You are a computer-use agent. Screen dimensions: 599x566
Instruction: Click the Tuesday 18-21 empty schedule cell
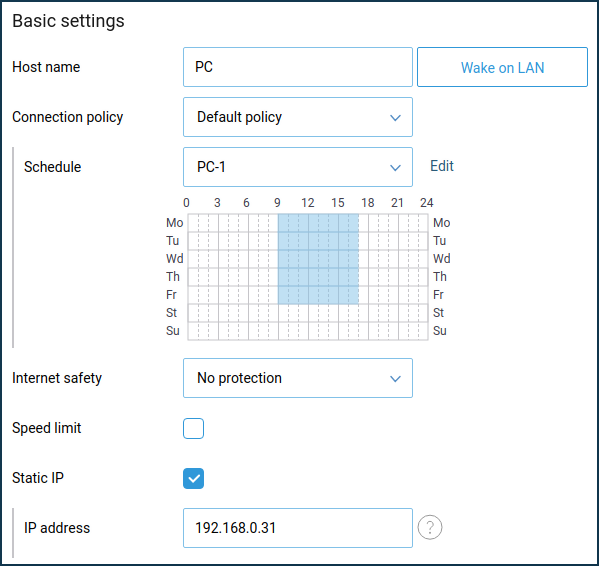pyautogui.click(x=383, y=241)
